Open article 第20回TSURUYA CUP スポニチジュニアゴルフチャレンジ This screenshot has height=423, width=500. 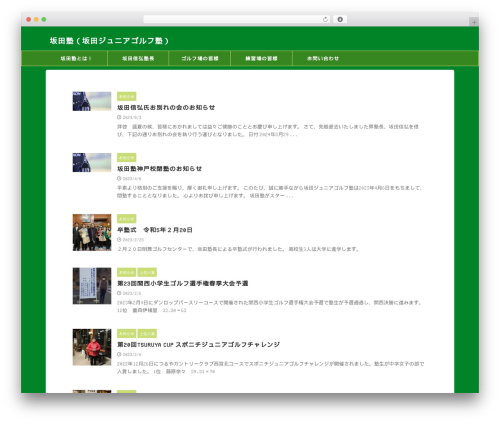point(198,345)
